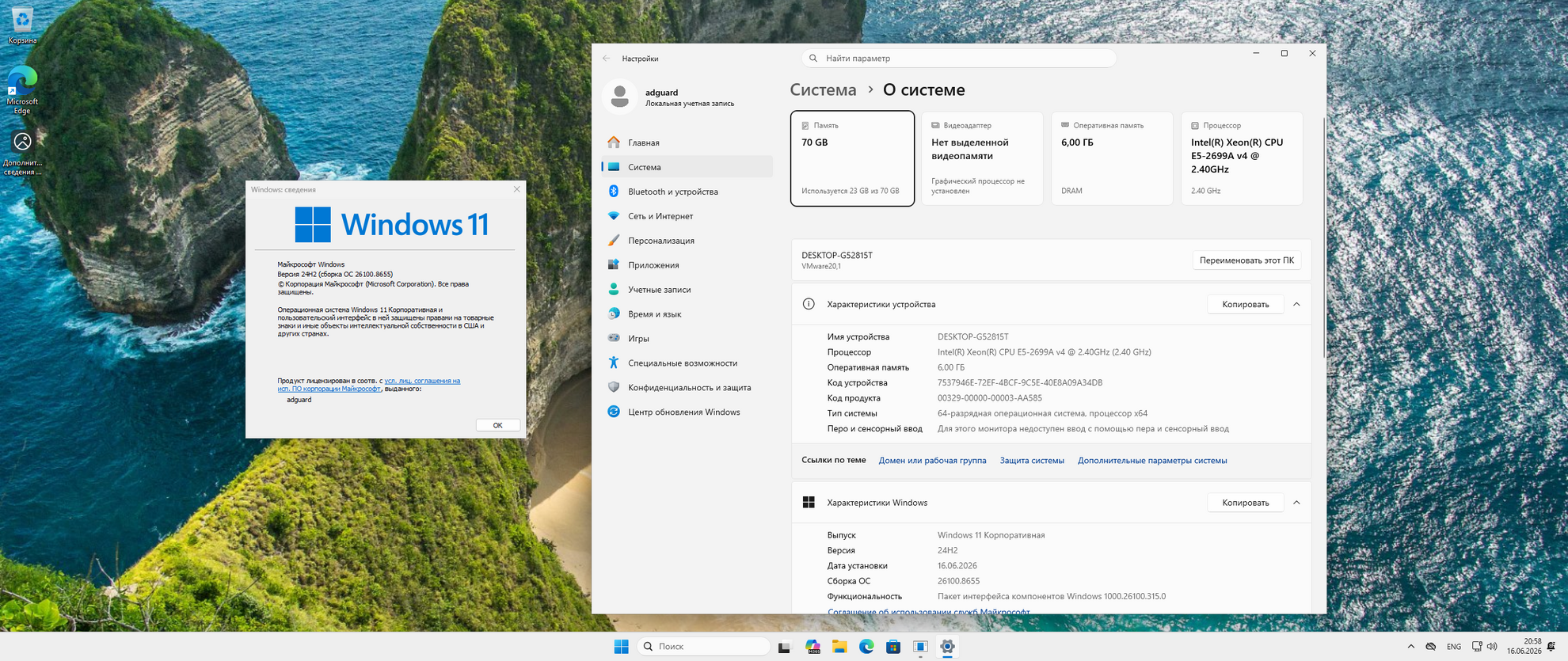
Task: Click the adguard account avatar in Settings
Action: point(620,97)
